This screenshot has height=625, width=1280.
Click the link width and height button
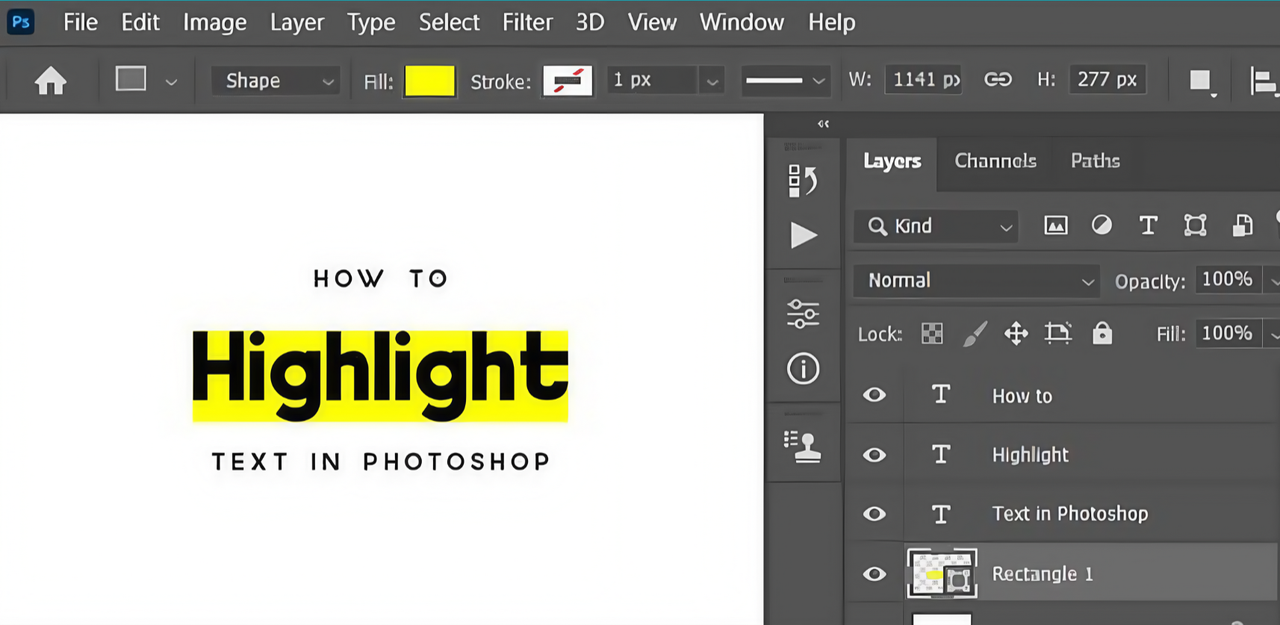(x=998, y=79)
